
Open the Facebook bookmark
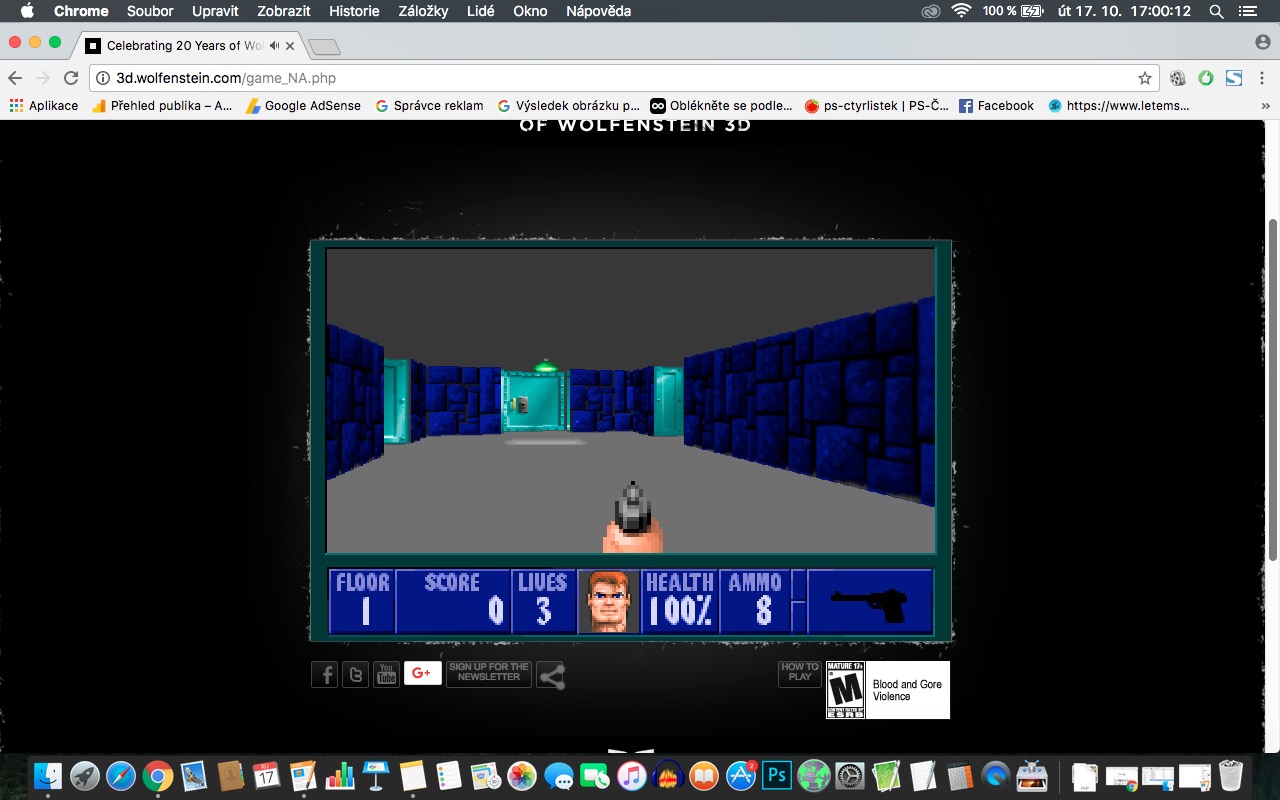(x=996, y=106)
